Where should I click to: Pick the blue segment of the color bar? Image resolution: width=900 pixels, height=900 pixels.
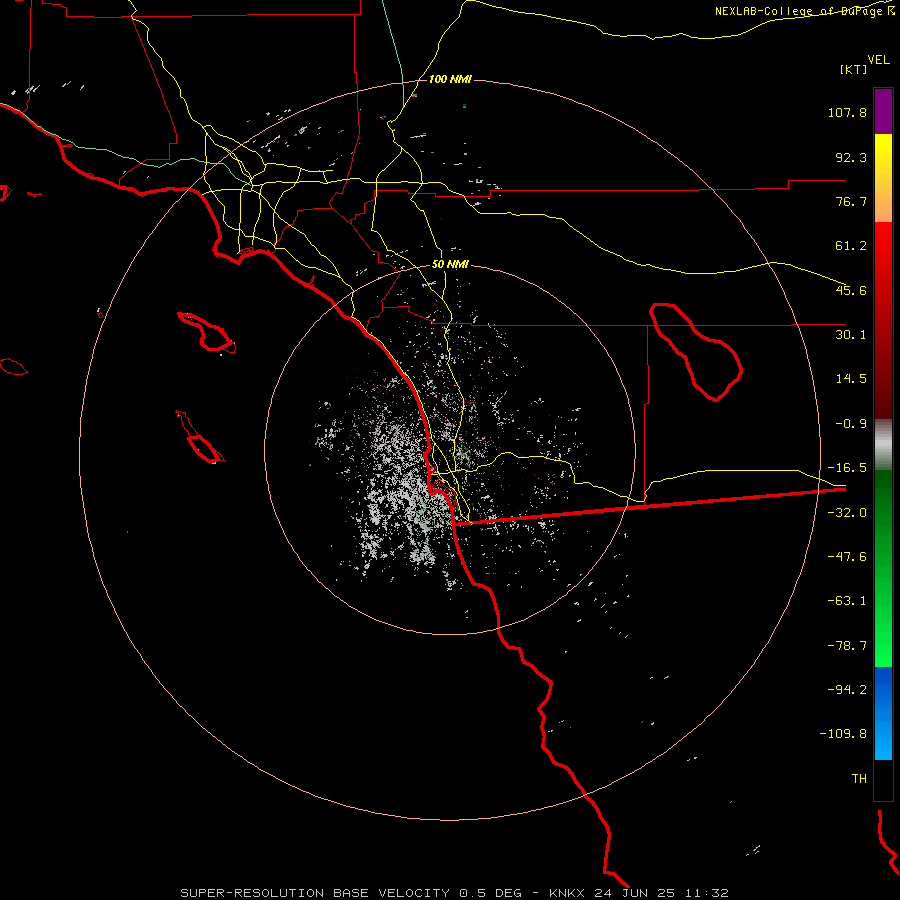[x=883, y=713]
